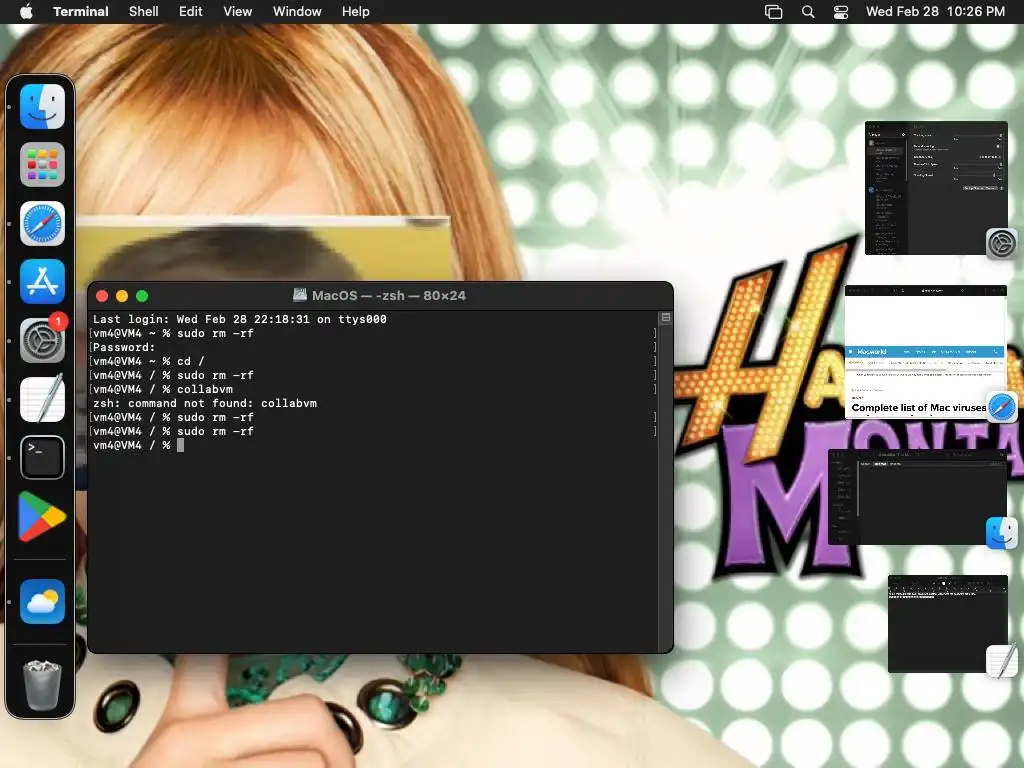
Task: Click the TextEdit badge on thumbnail
Action: 1002,660
